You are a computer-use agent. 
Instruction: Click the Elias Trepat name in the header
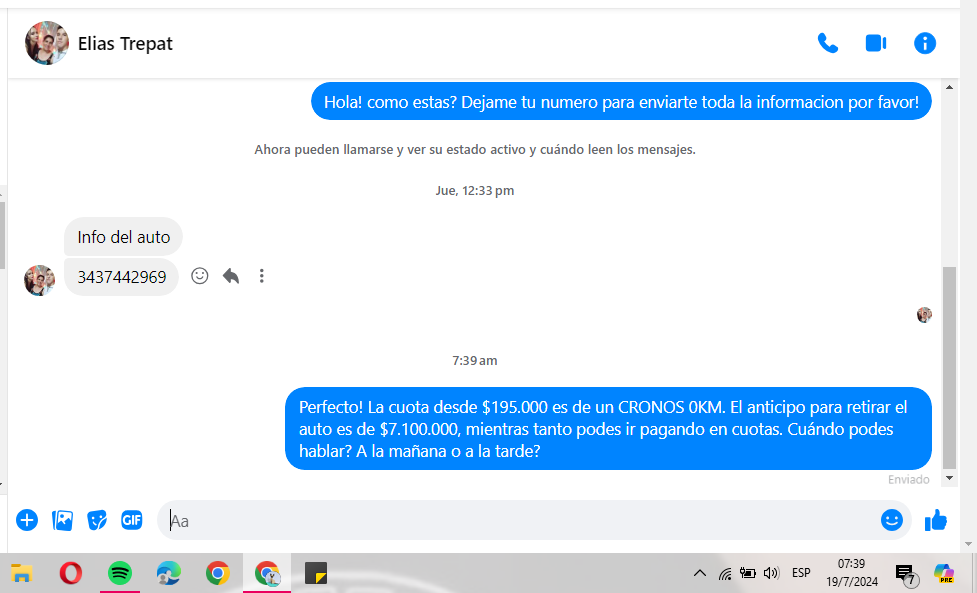(x=125, y=44)
